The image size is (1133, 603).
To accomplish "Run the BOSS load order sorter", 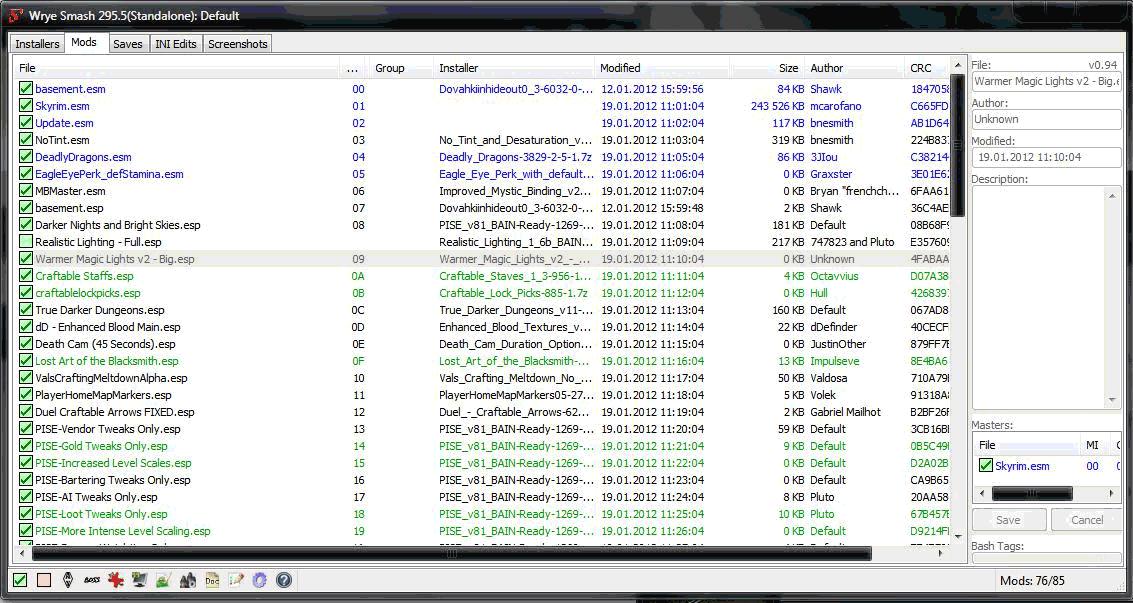I will click(x=92, y=580).
